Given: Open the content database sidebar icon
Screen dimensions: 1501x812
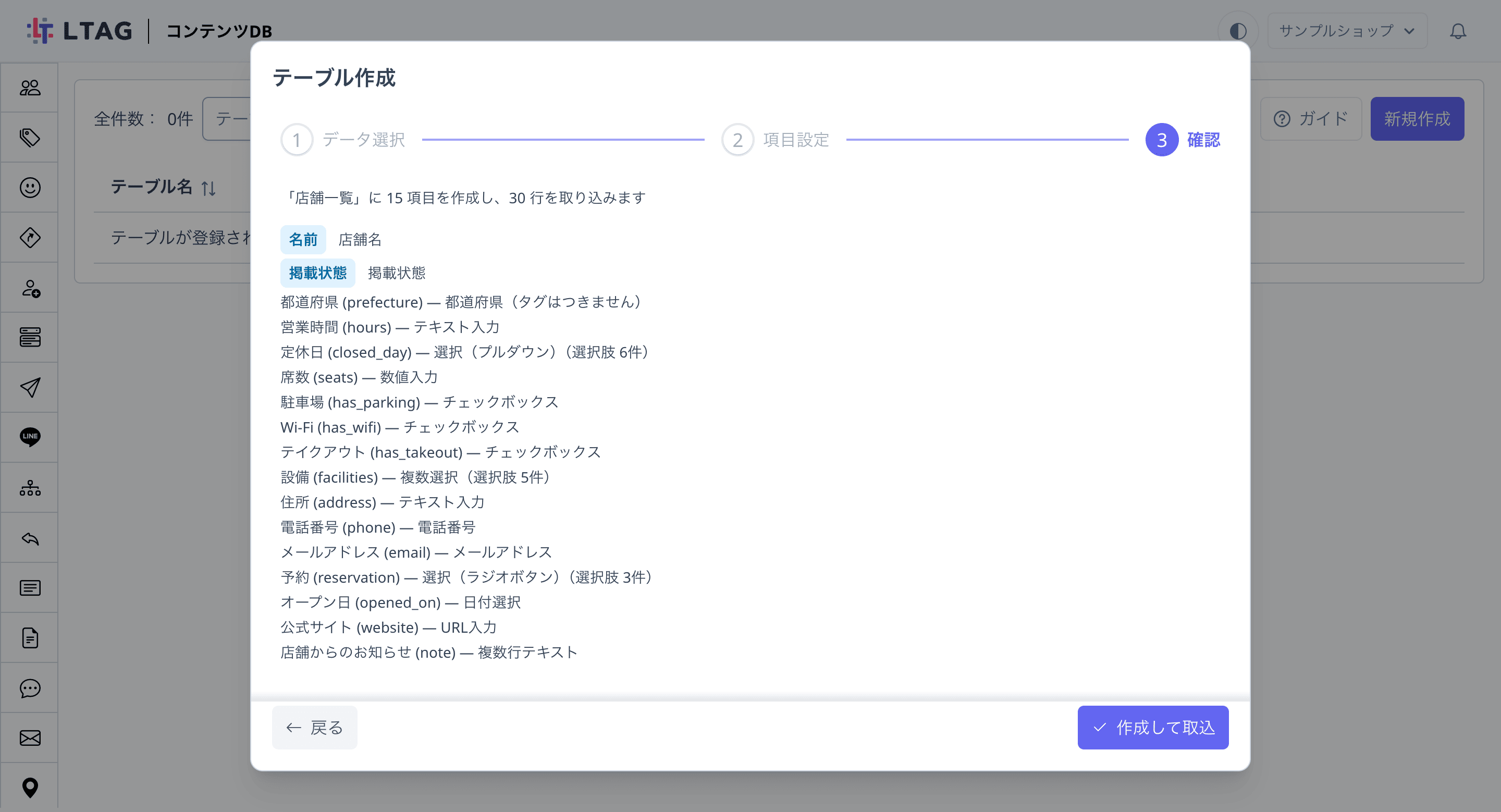Looking at the screenshot, I should click(30, 337).
